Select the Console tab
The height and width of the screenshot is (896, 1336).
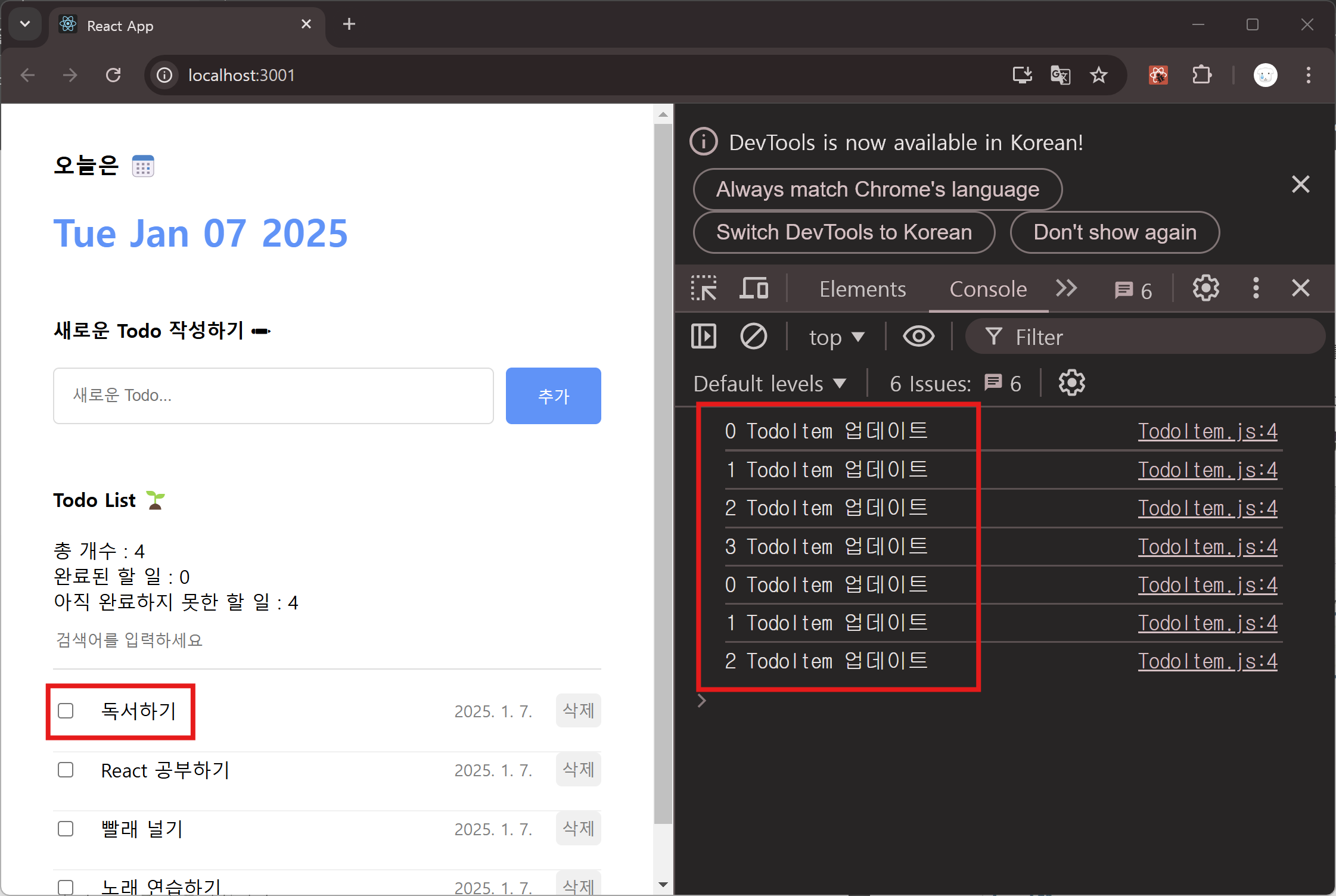[x=987, y=289]
